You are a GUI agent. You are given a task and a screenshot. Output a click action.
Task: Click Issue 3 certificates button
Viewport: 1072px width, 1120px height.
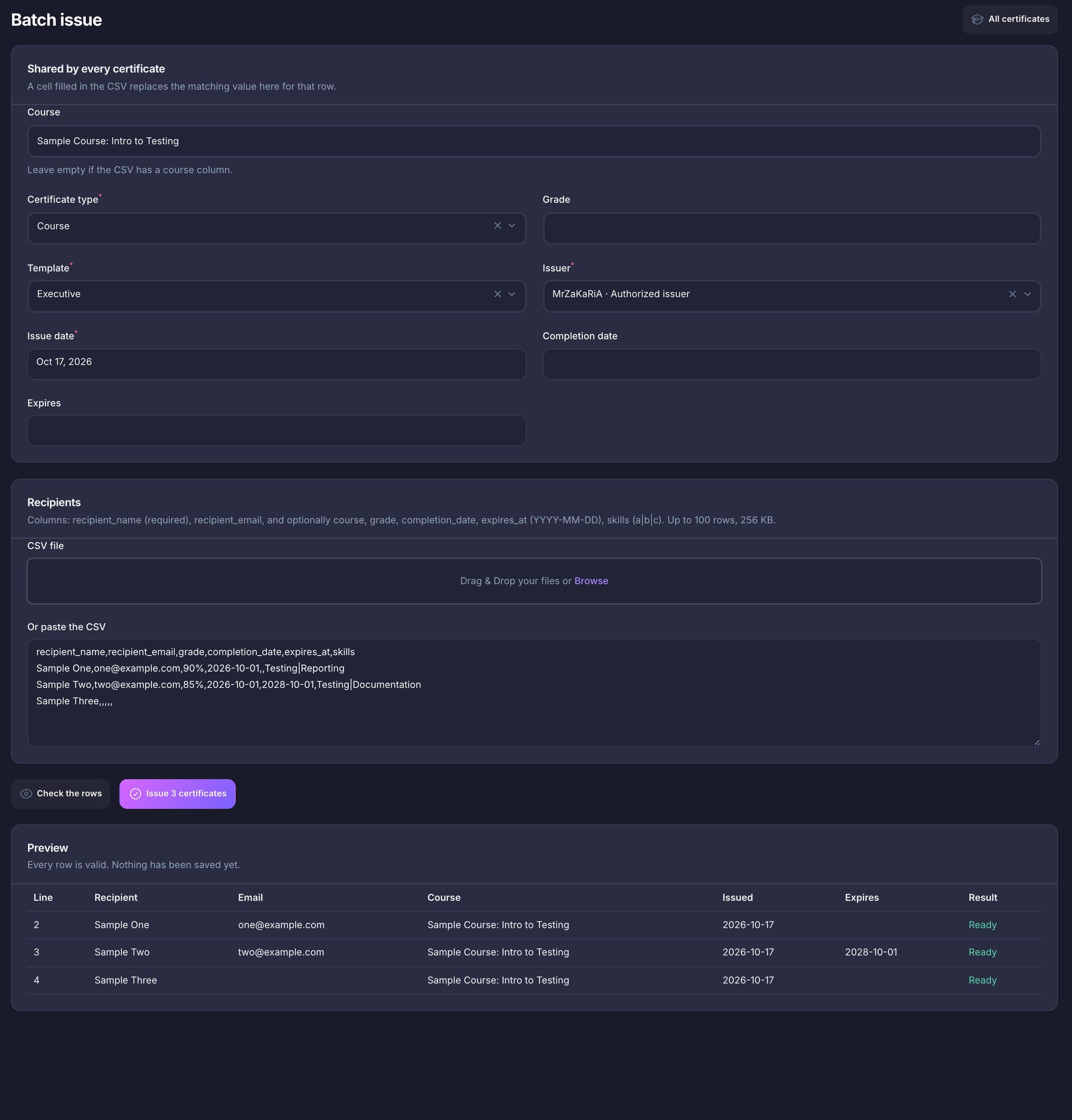coord(177,794)
